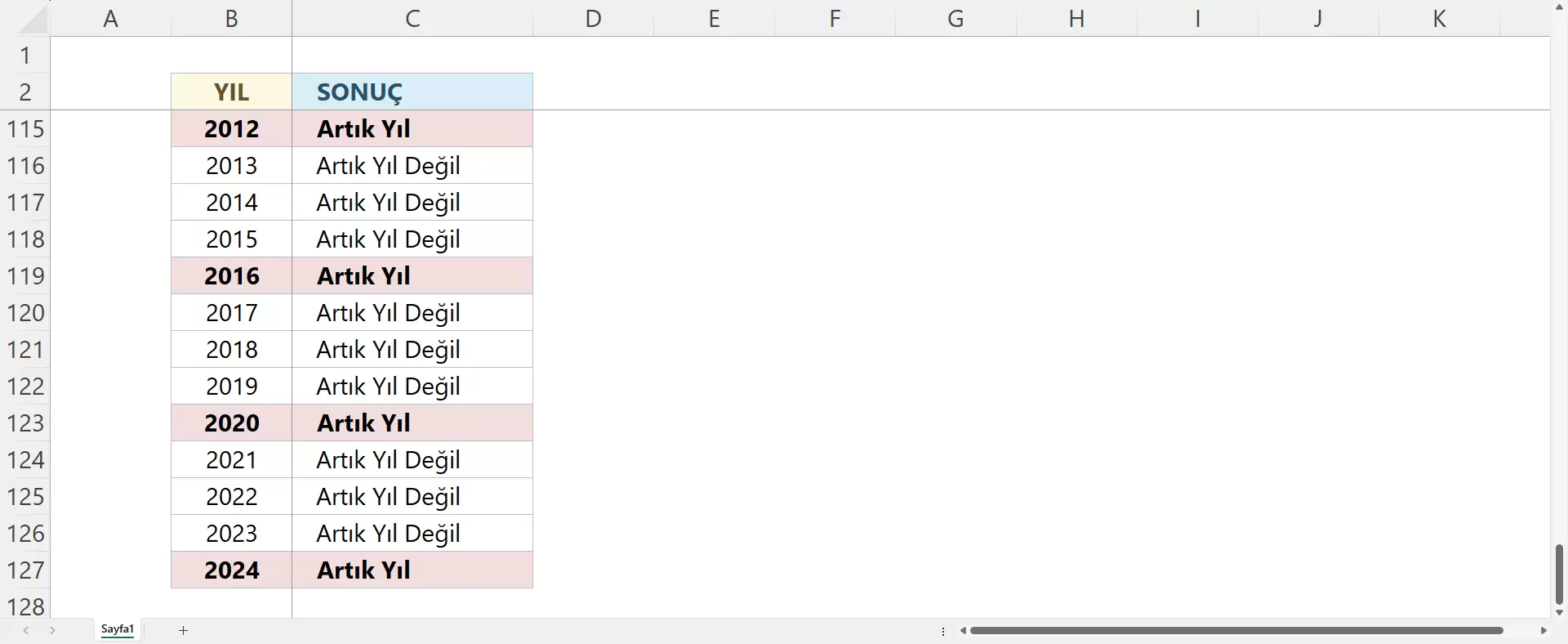Viewport: 1568px width, 644px height.
Task: Click the SONUÇ header cell
Action: (412, 92)
